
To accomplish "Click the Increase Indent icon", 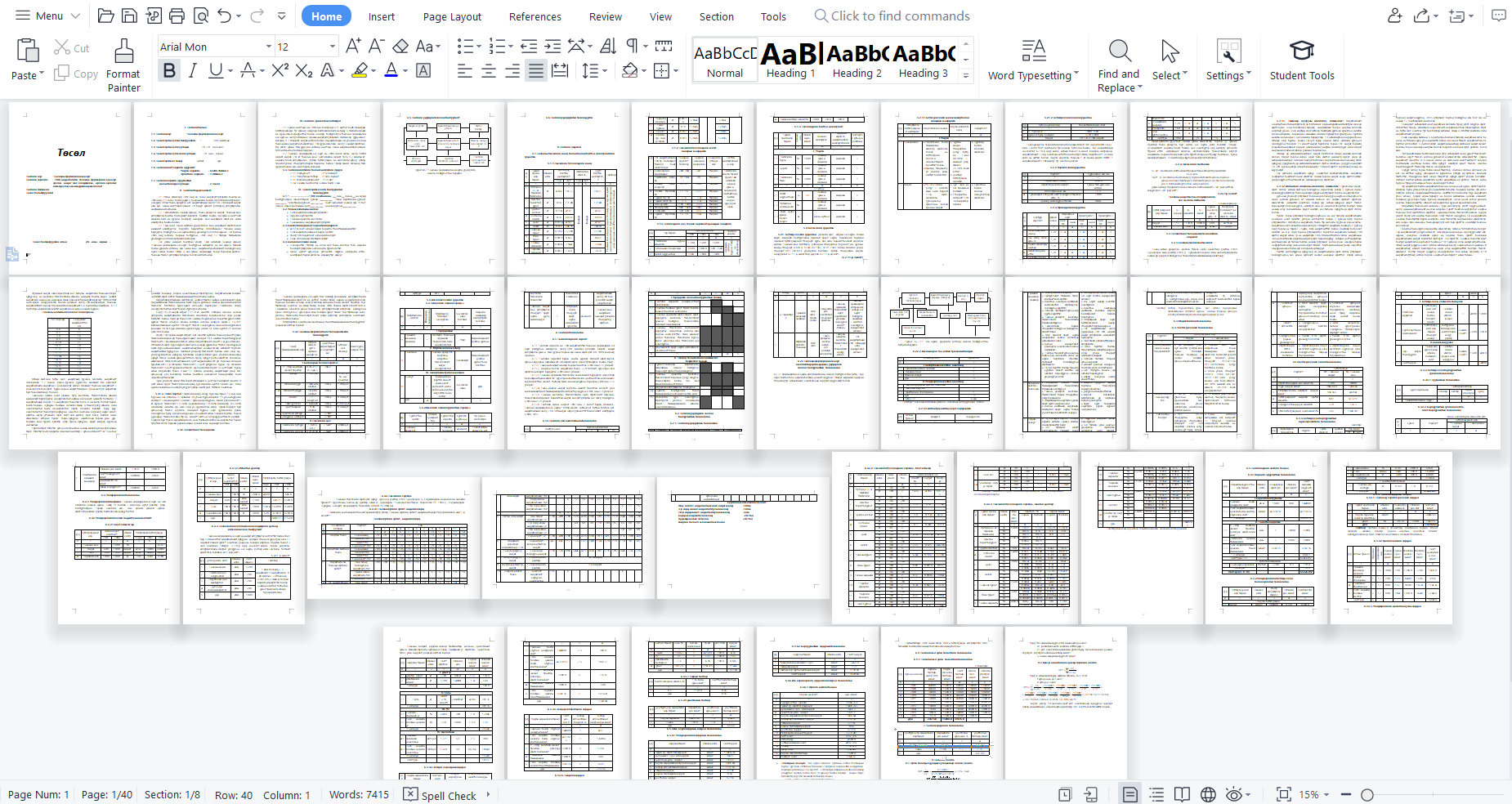I will 552,46.
